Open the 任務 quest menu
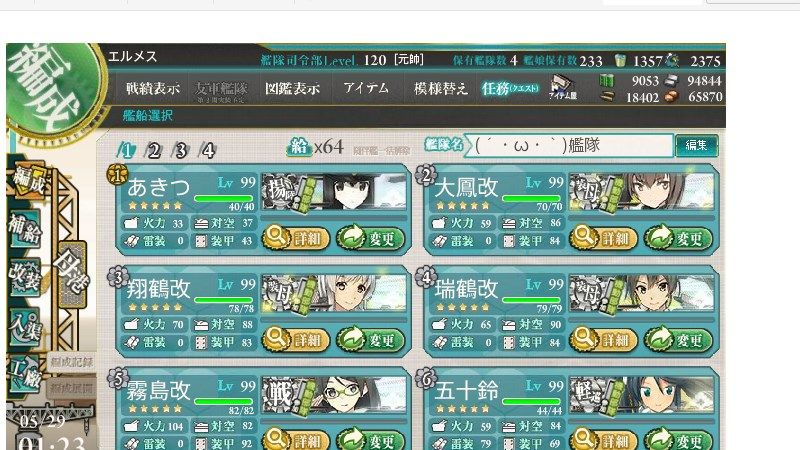The width and height of the screenshot is (800, 450). 510,89
